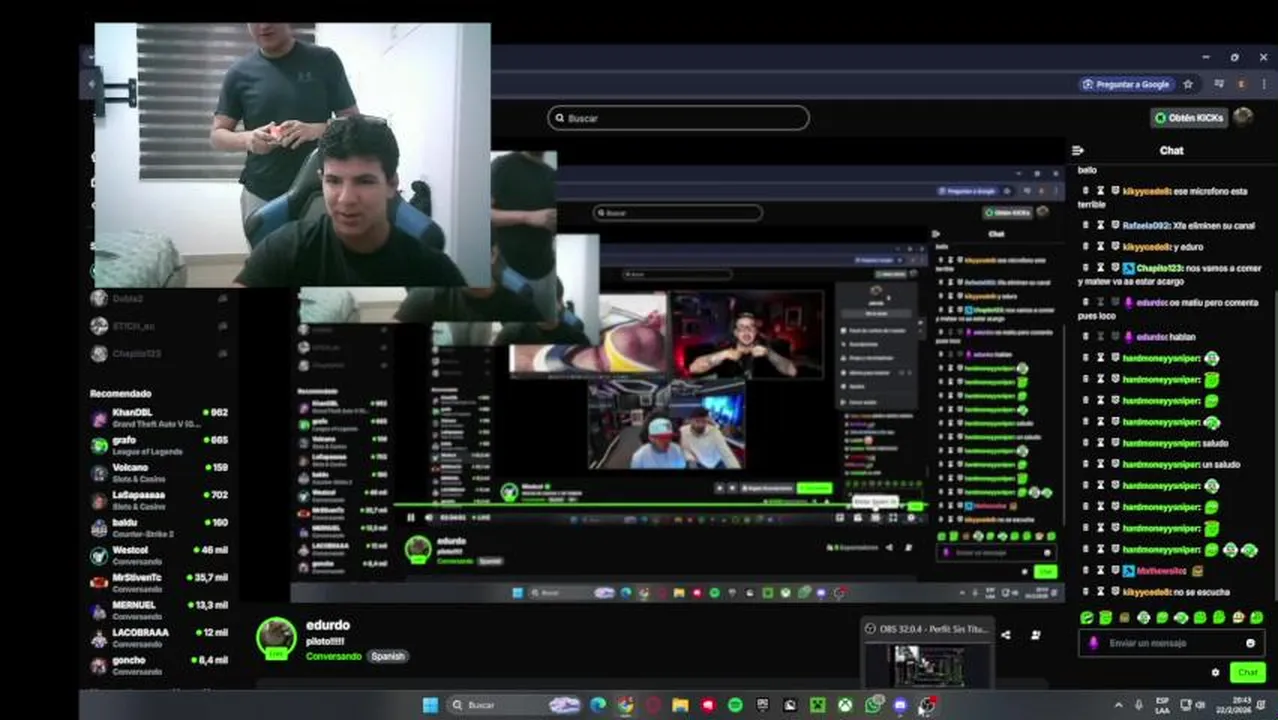
Task: Open baldu Counter-Strike 2 channel
Action: click(160, 528)
